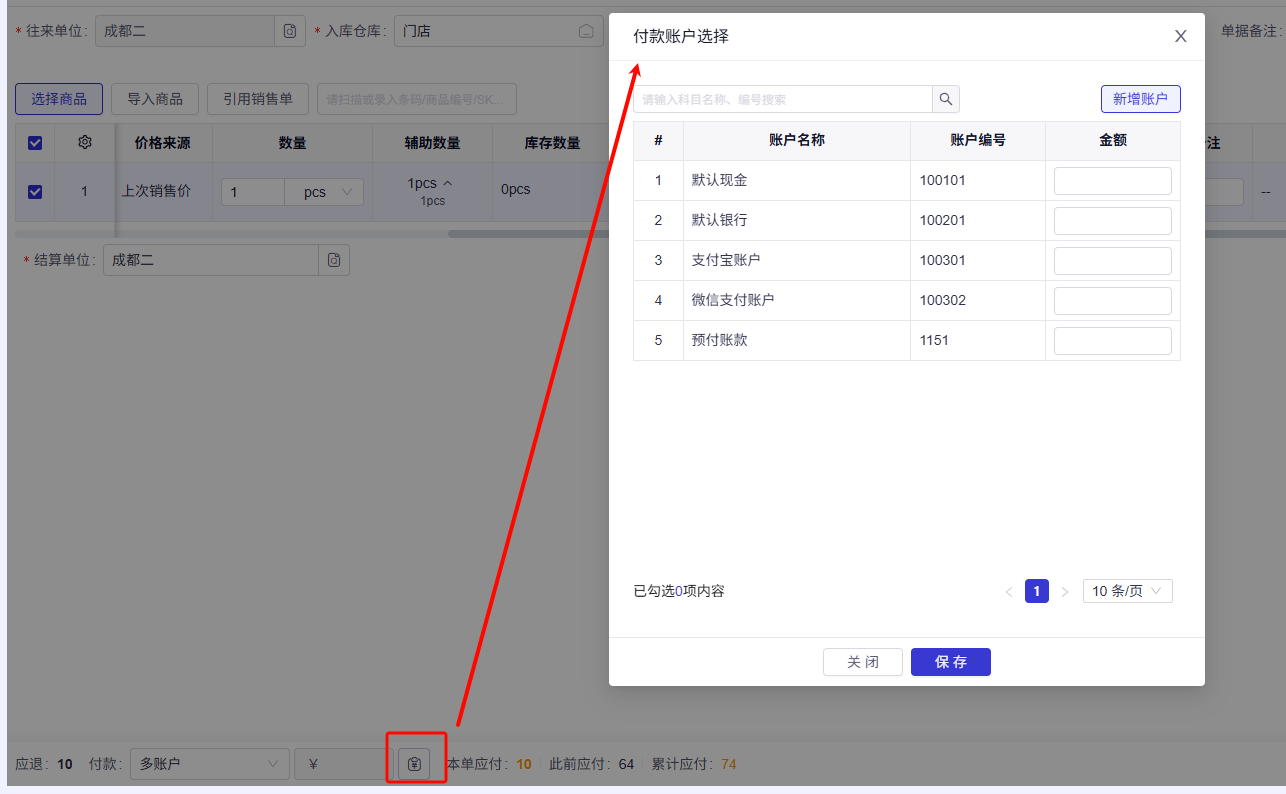Click amount field for 默认银行
Screen dimensions: 1286x794
[x=1113, y=221]
